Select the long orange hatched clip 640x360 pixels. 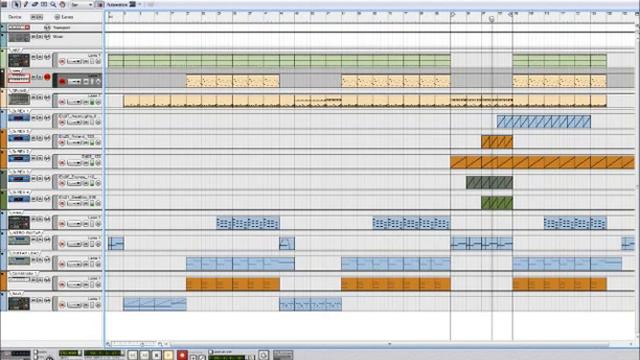[542, 162]
